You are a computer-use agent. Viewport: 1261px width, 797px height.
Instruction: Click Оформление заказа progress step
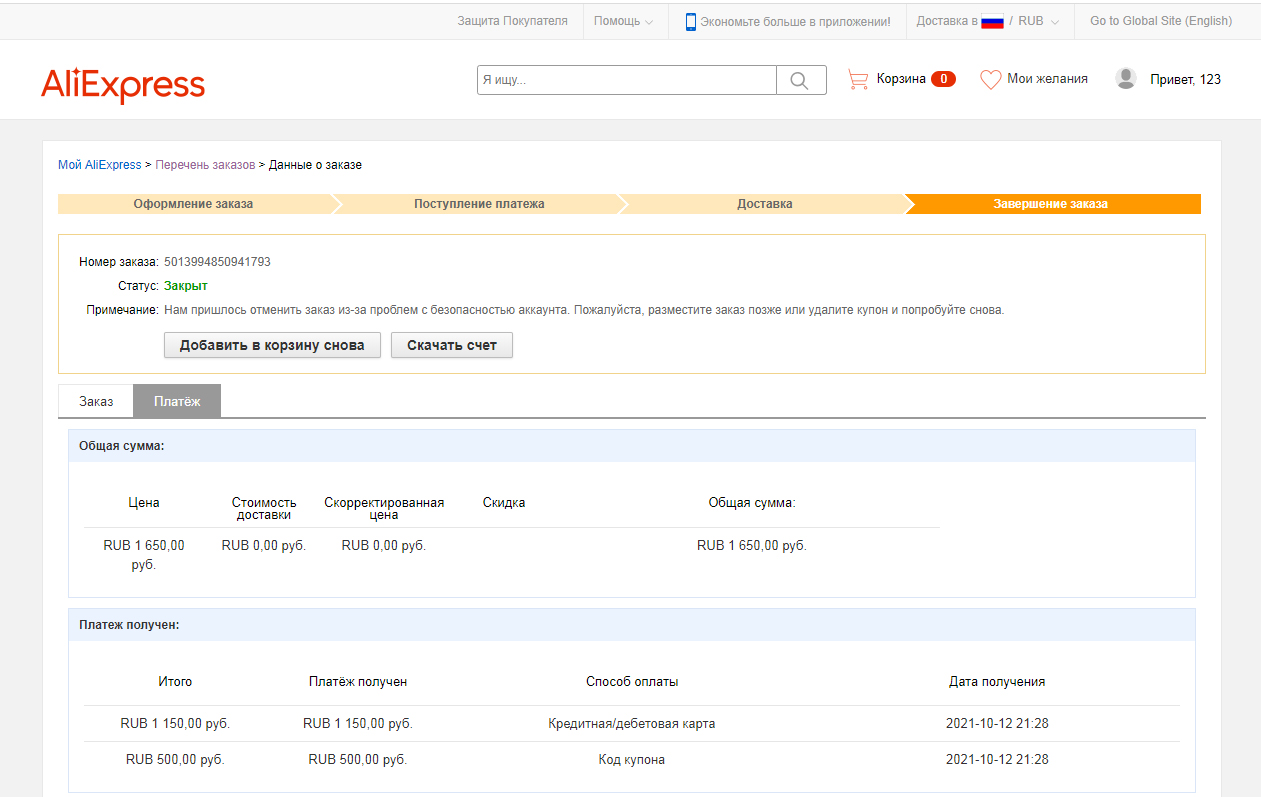193,204
